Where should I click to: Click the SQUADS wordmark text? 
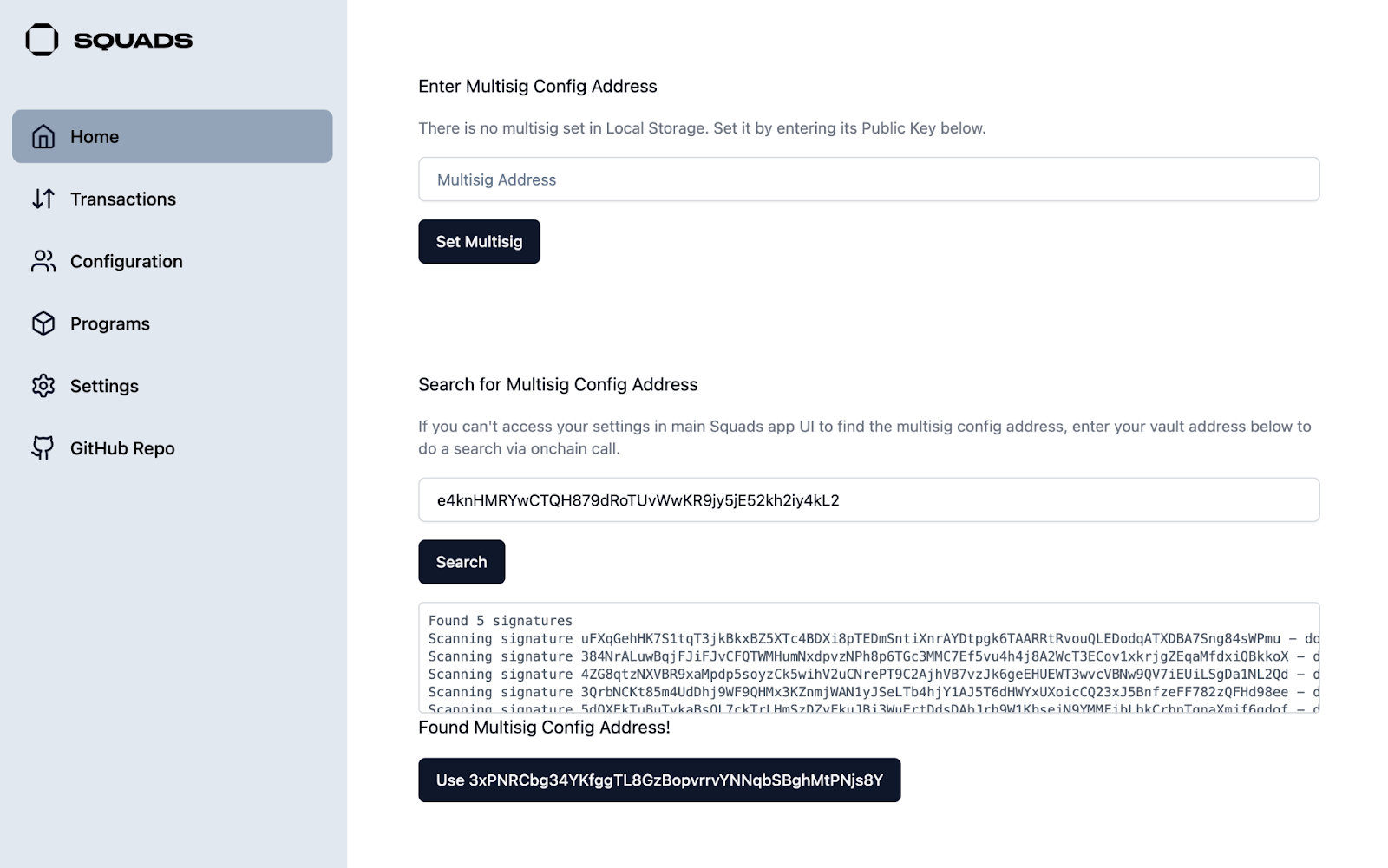pos(133,41)
